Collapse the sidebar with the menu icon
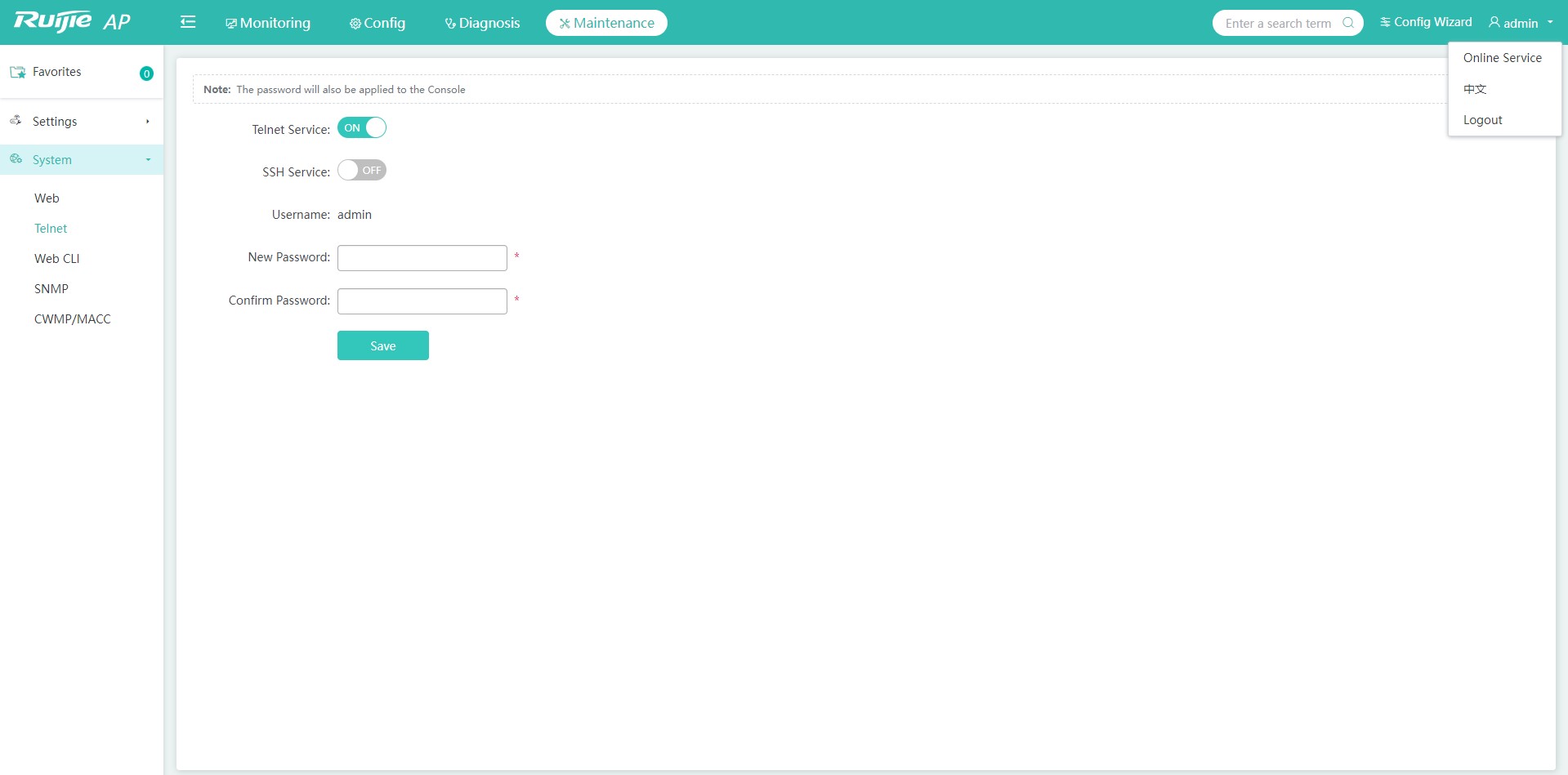 tap(188, 22)
